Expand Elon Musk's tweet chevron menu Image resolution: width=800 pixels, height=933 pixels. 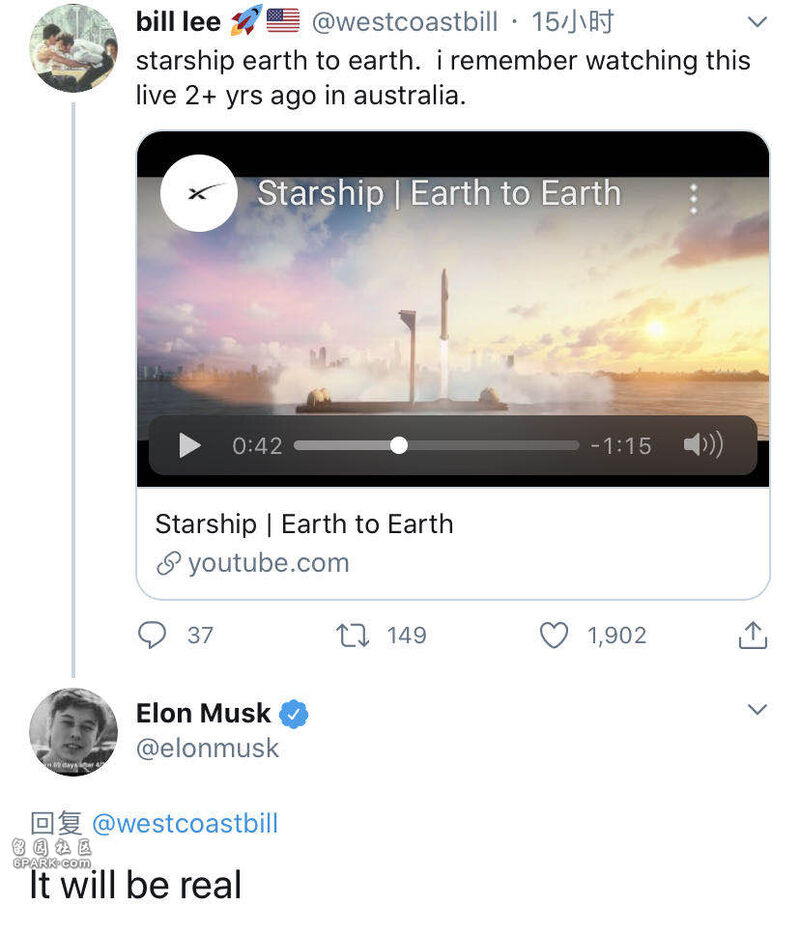pos(757,709)
